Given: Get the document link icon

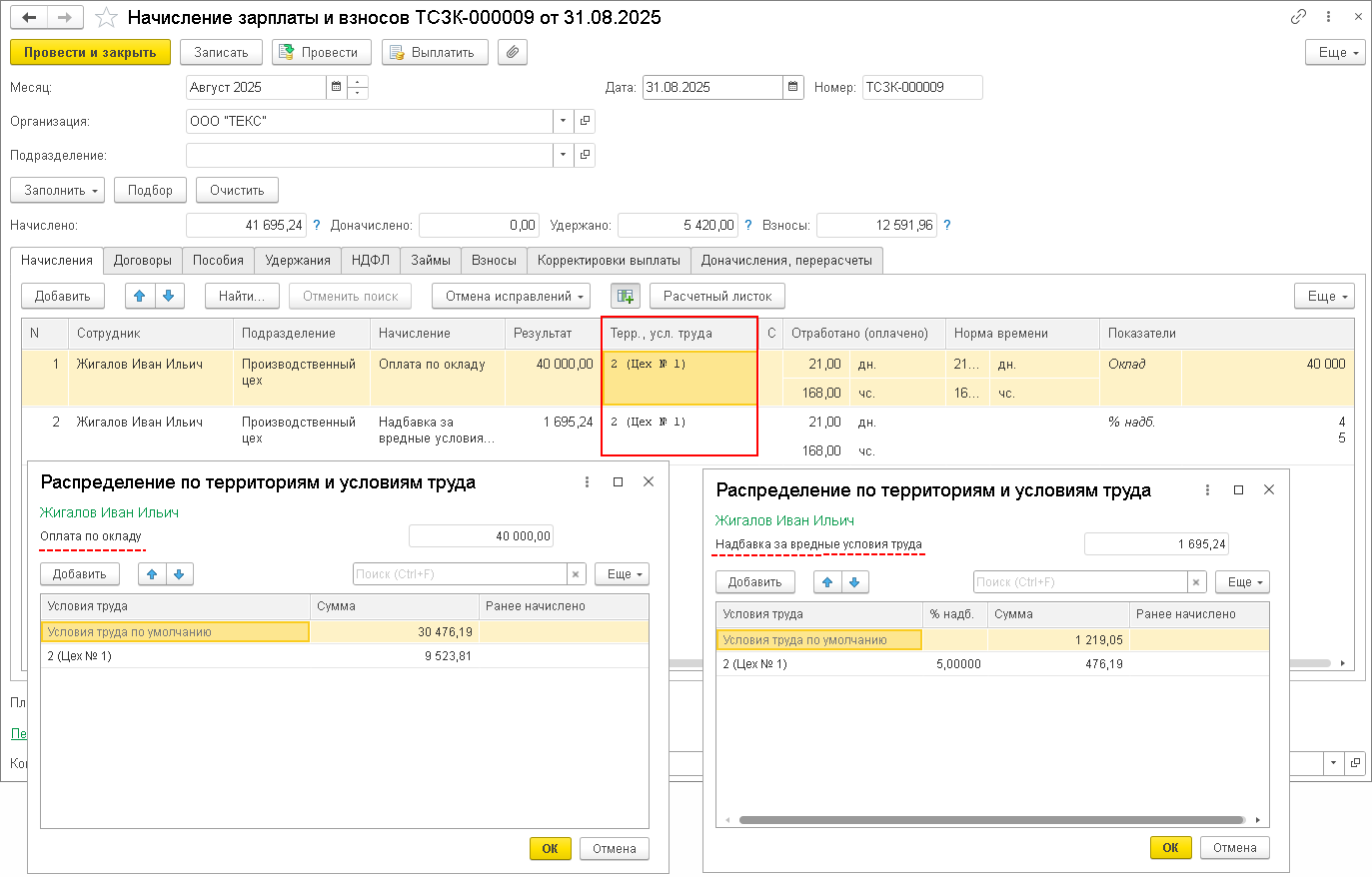Looking at the screenshot, I should [1298, 17].
